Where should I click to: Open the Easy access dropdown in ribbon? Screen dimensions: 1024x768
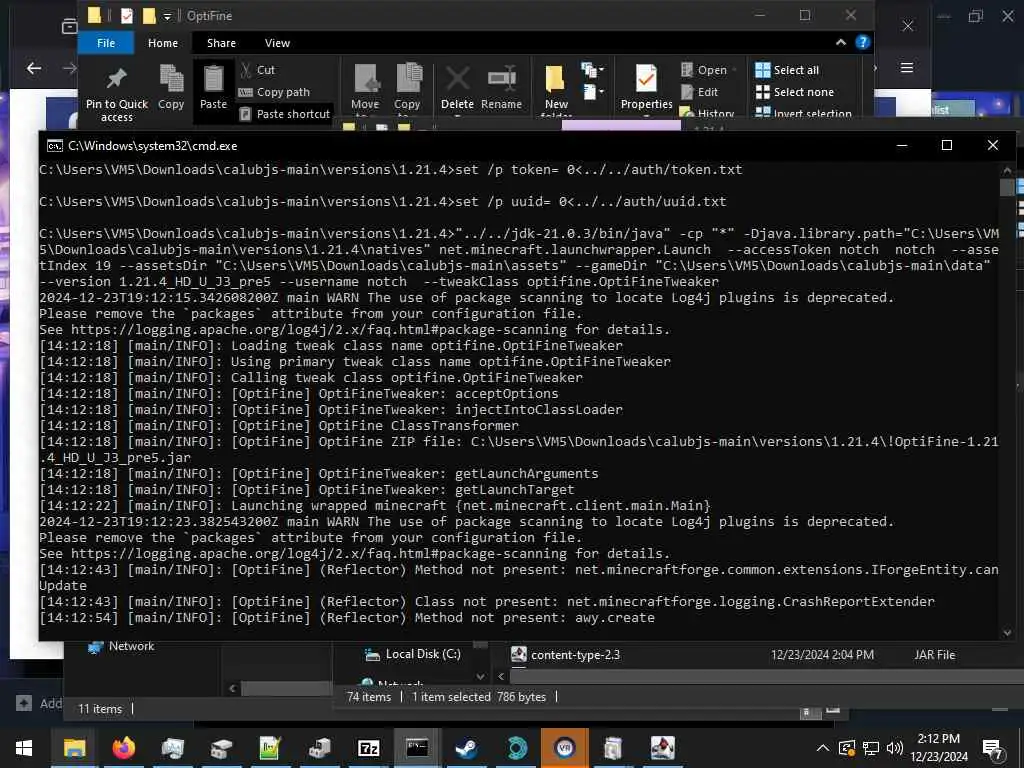pyautogui.click(x=593, y=92)
